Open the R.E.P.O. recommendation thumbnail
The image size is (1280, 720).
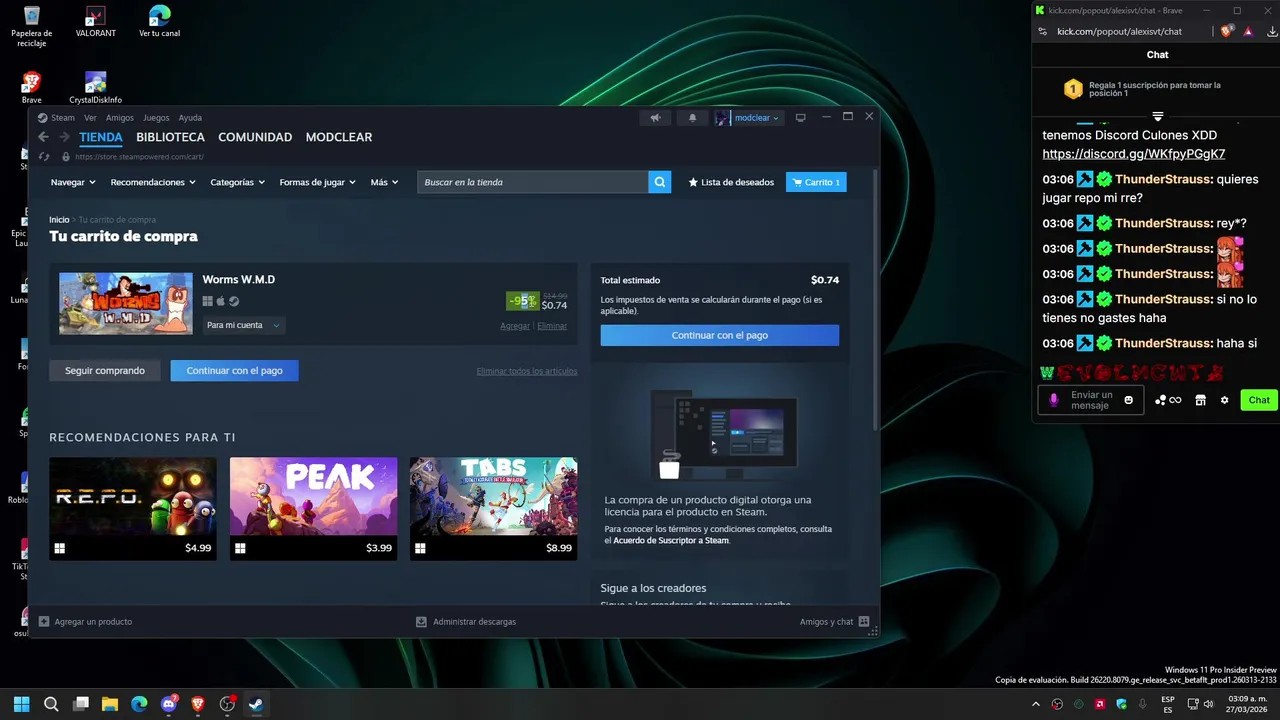[133, 508]
